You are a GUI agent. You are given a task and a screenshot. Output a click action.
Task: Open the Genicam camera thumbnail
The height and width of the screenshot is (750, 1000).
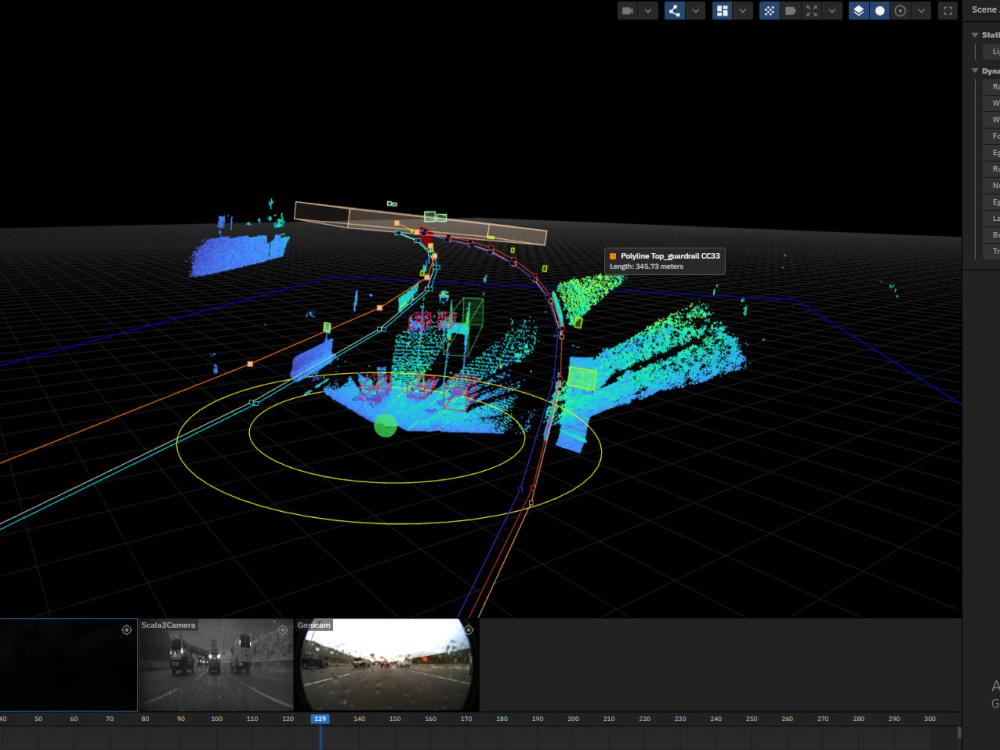386,665
